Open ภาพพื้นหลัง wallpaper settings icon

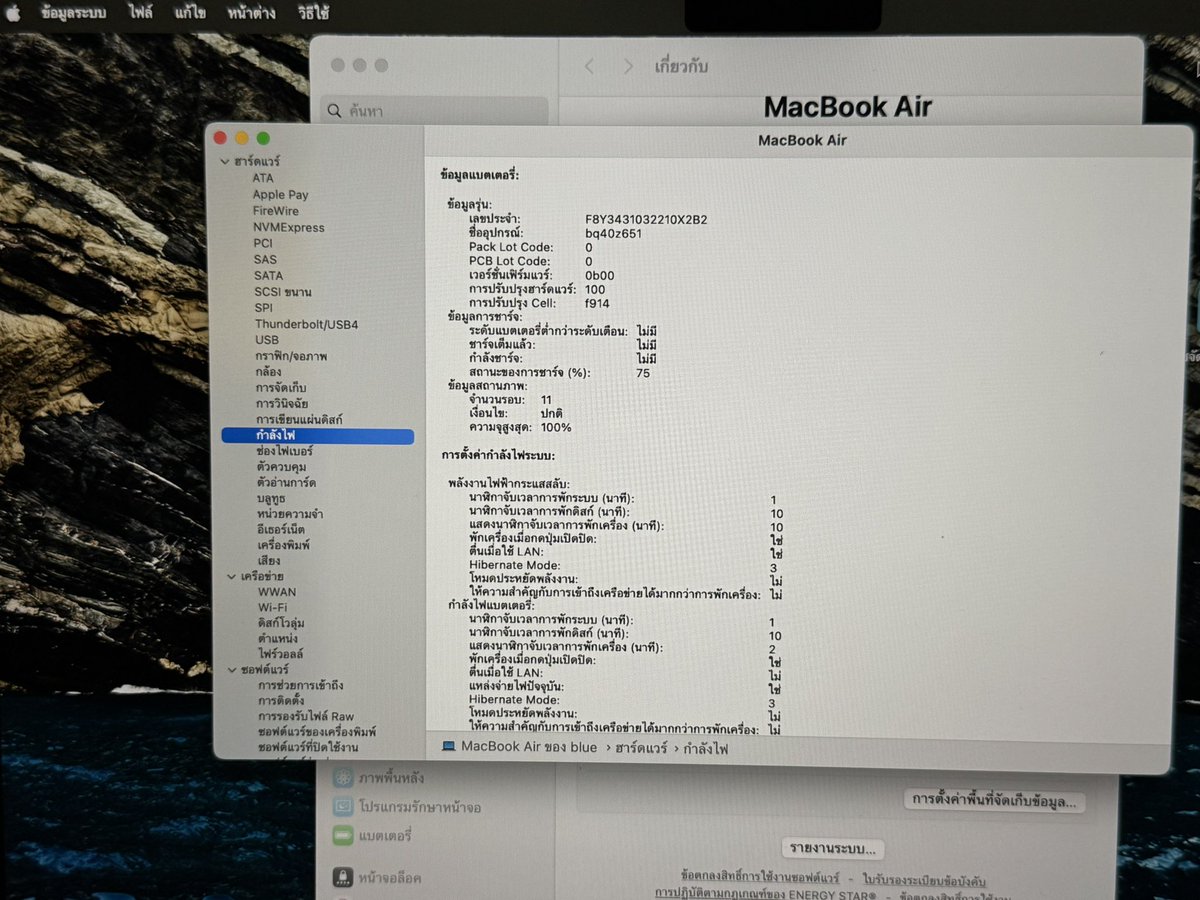point(344,777)
